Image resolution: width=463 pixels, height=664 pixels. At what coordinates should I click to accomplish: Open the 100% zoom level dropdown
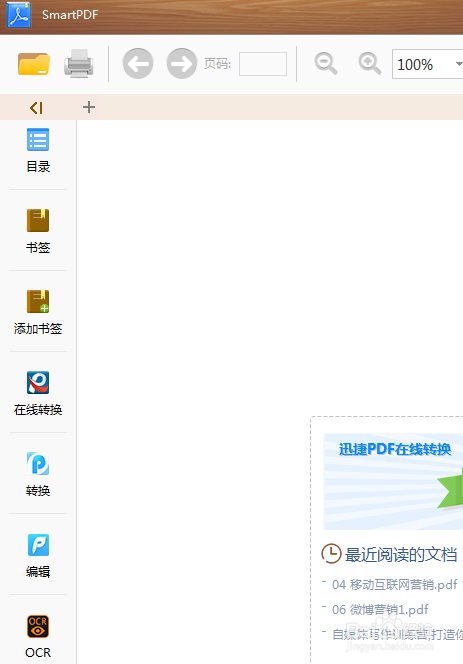pos(428,64)
